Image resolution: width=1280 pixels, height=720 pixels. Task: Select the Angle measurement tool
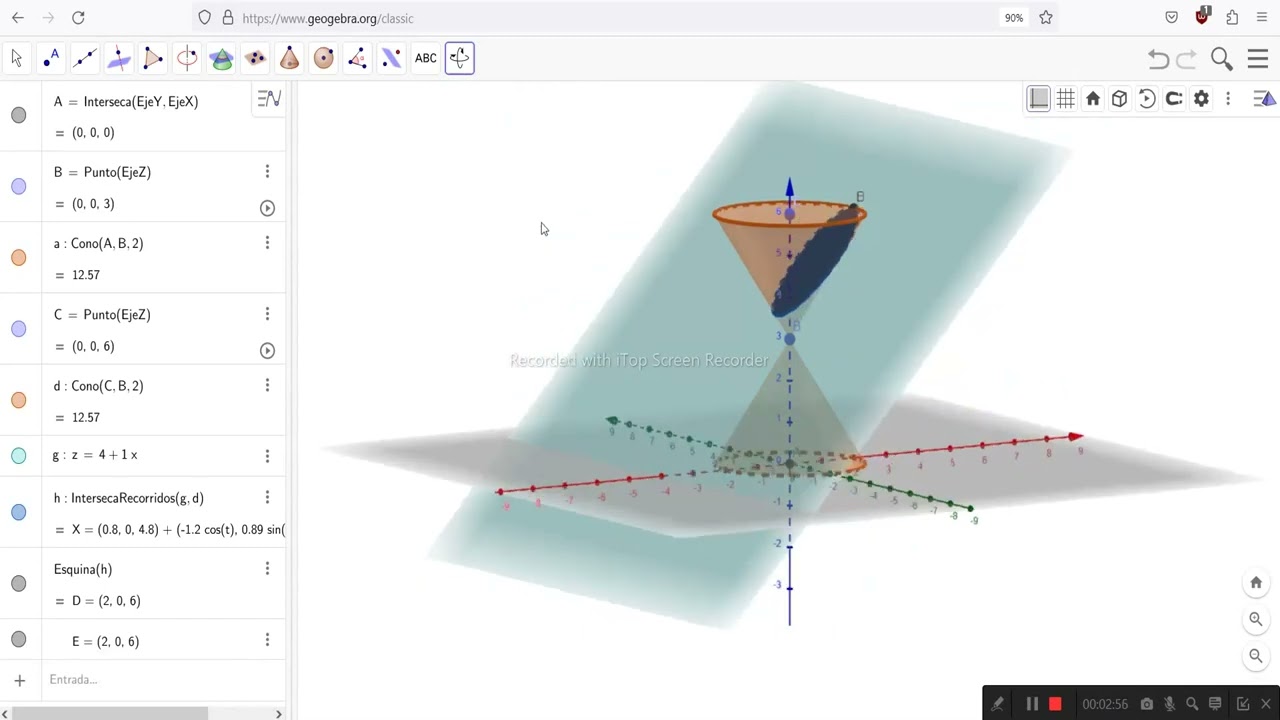point(357,58)
